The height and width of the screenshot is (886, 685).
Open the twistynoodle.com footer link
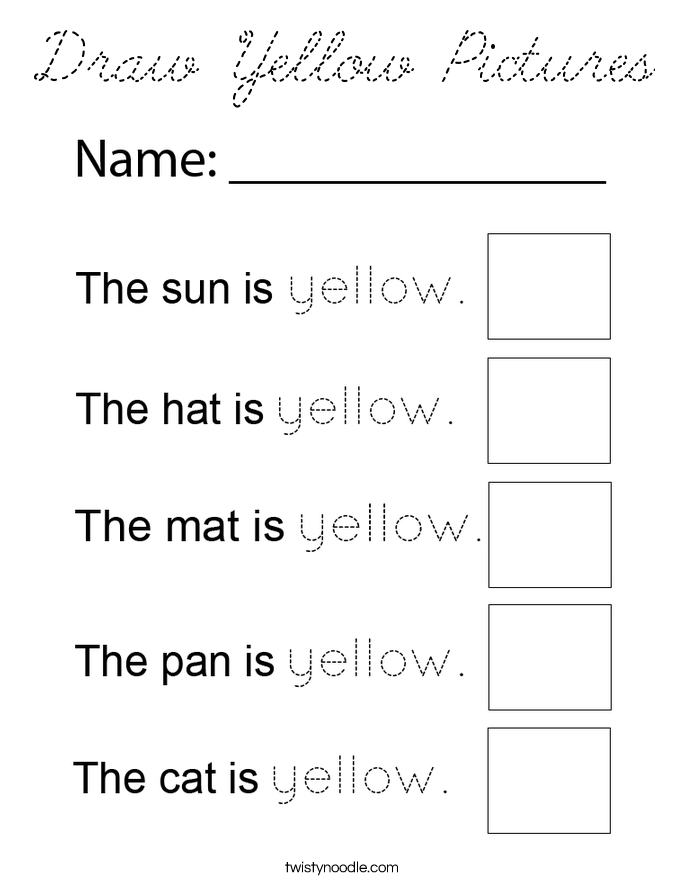pyautogui.click(x=341, y=867)
